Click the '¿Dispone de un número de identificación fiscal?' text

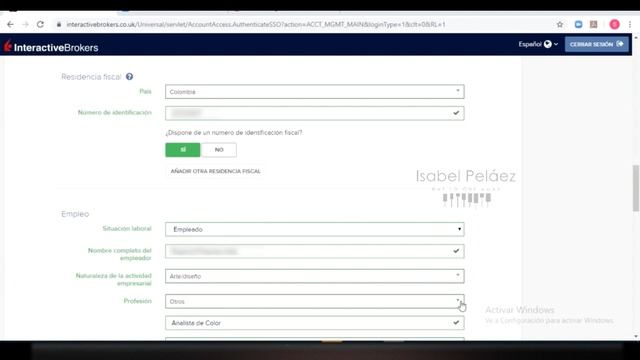pos(234,133)
